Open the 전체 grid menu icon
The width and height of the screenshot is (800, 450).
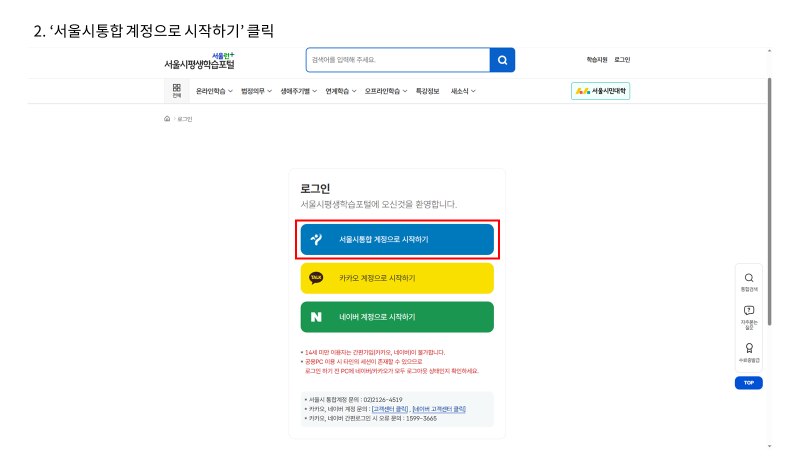177,91
